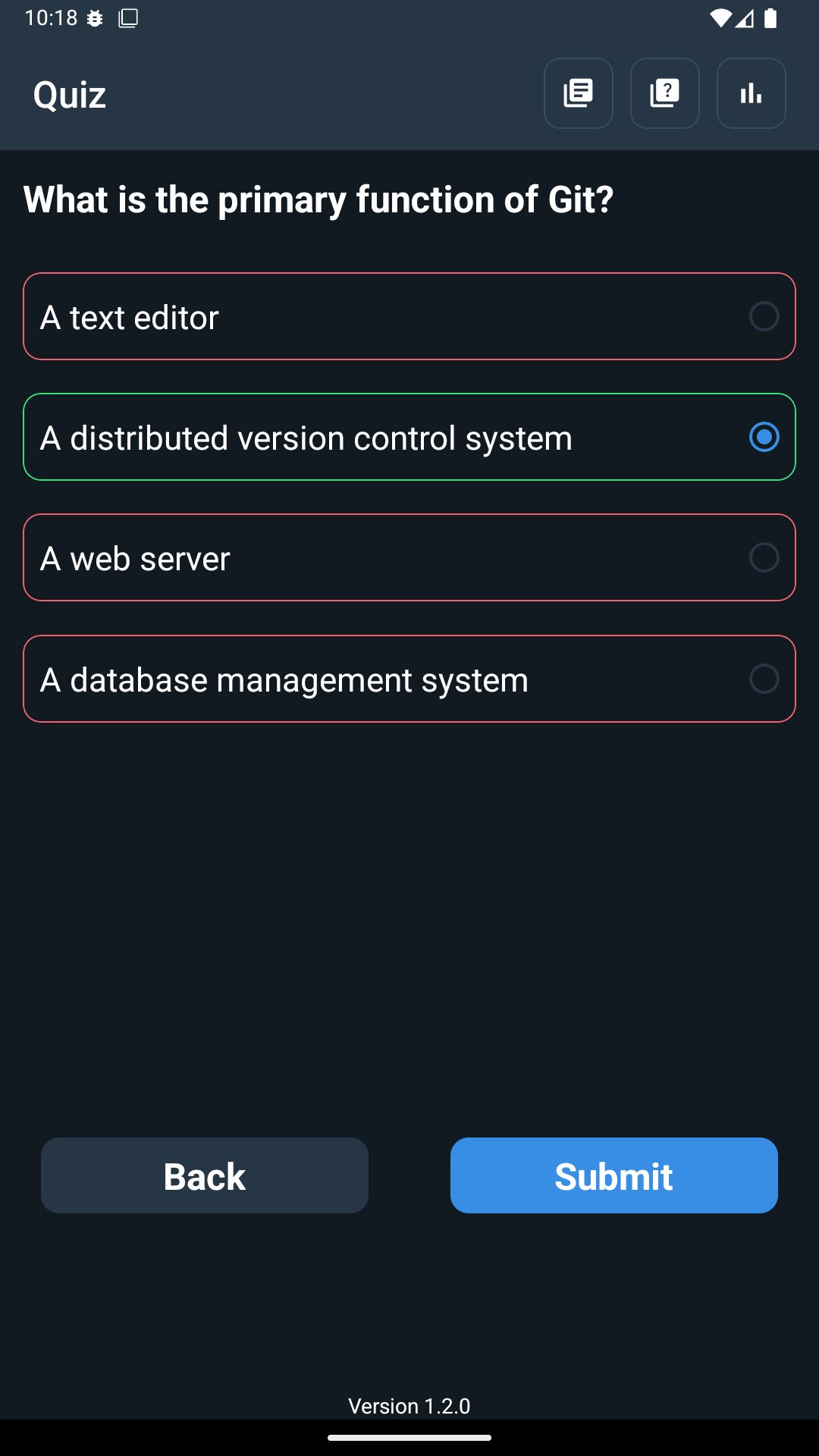Tap the battery status icon
The image size is (819, 1456).
tap(770, 18)
